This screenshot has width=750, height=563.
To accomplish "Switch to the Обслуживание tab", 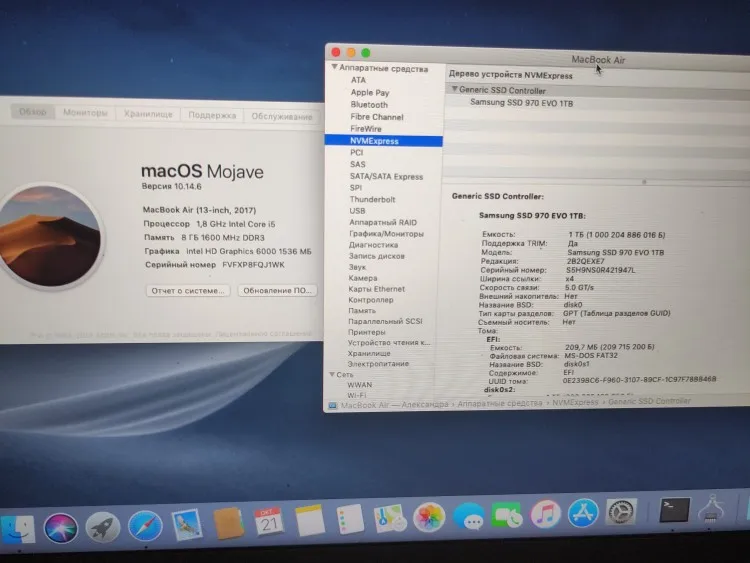I will click(x=281, y=116).
